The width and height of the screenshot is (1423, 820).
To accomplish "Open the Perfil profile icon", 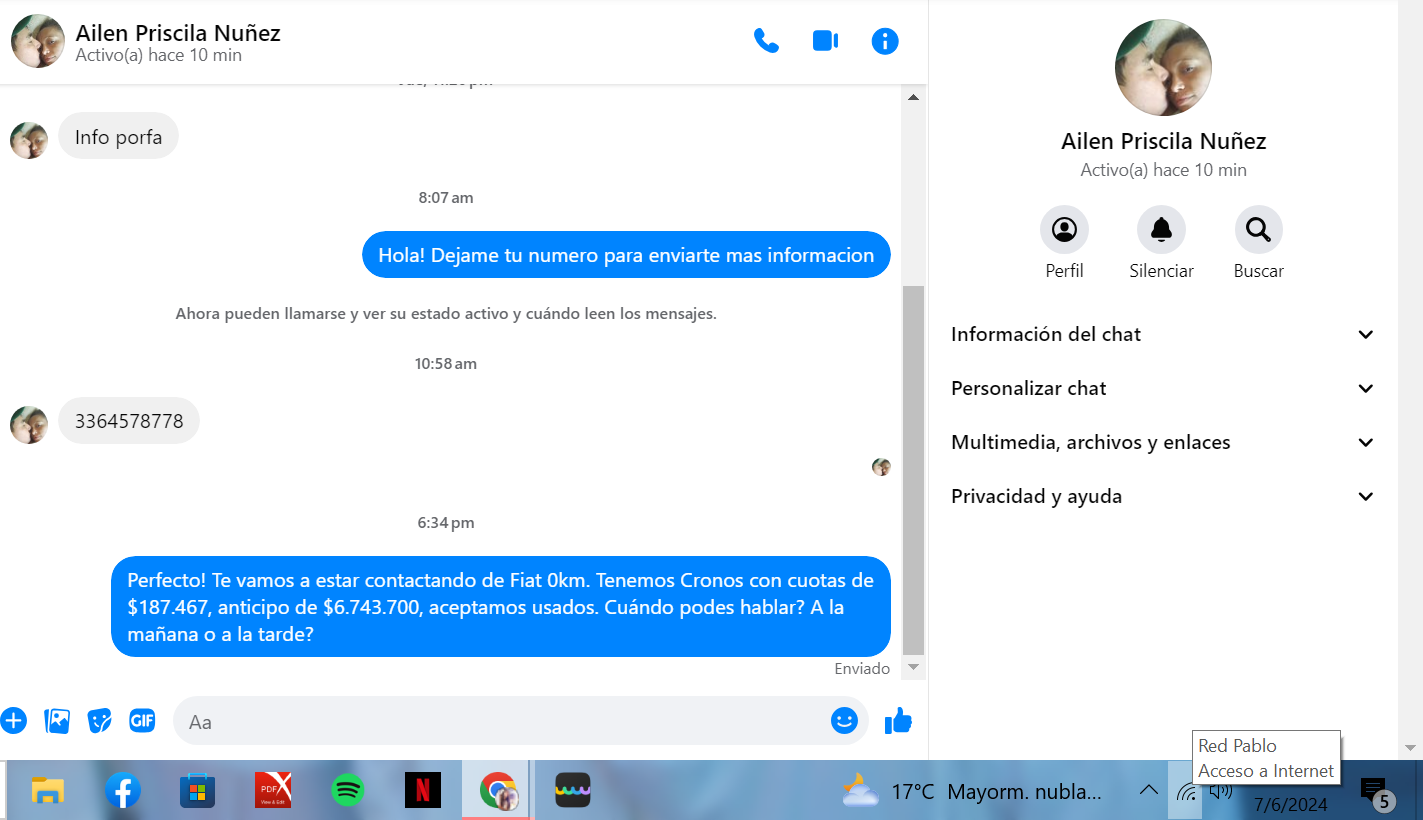I will [x=1064, y=230].
